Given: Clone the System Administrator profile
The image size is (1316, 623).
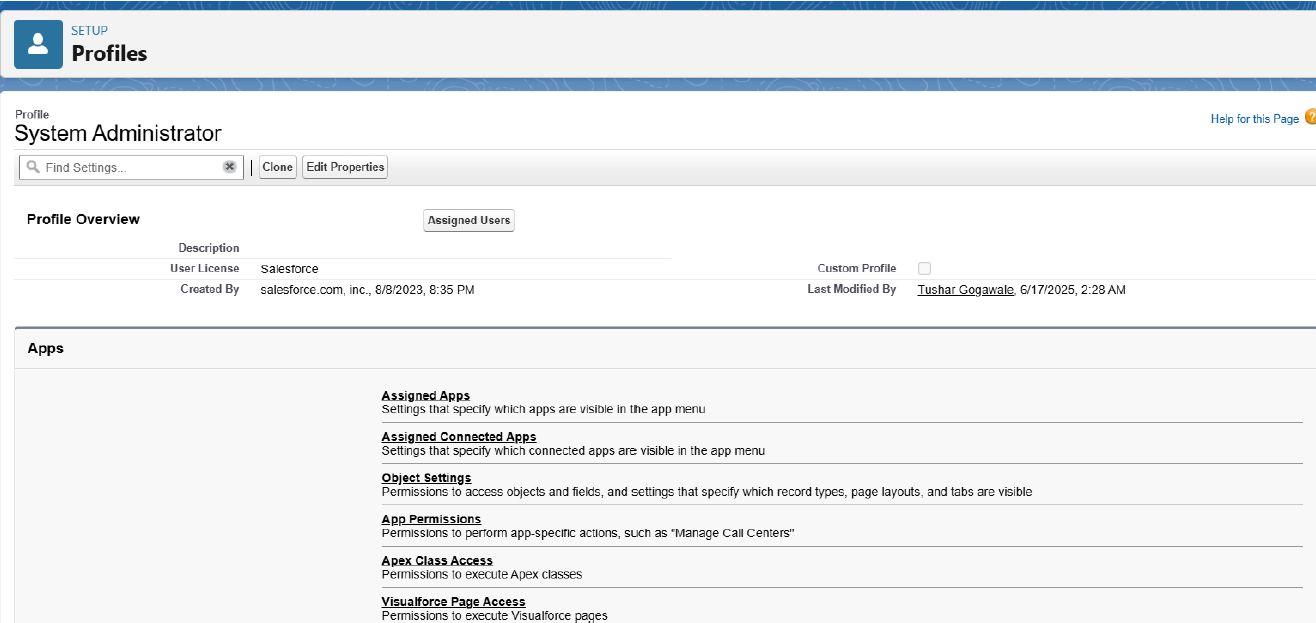Looking at the screenshot, I should tap(277, 167).
